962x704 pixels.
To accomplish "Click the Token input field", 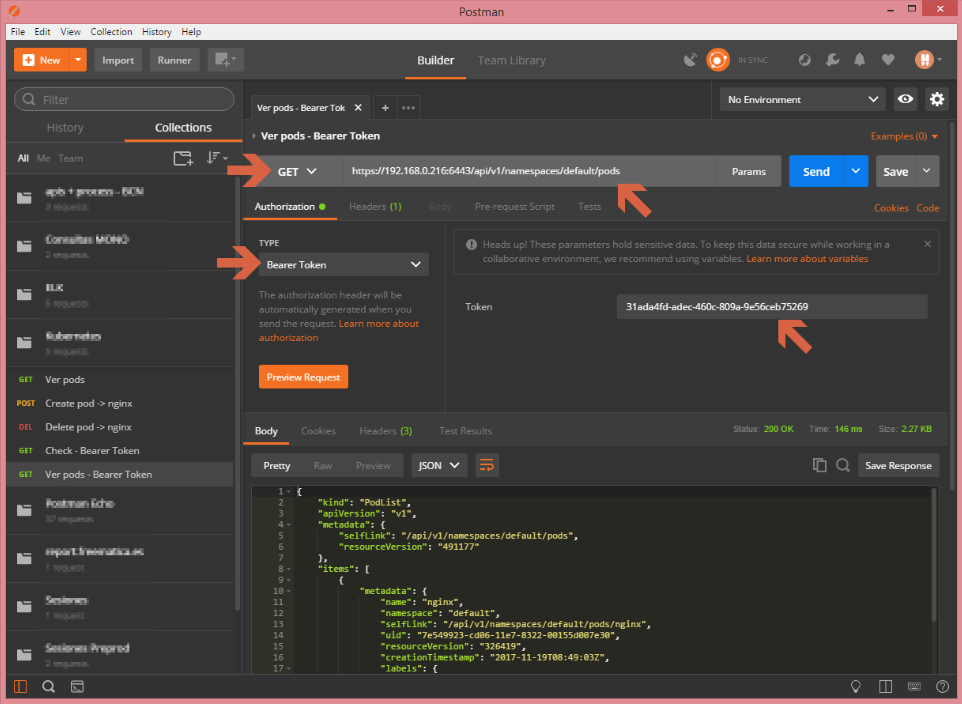I will 772,307.
